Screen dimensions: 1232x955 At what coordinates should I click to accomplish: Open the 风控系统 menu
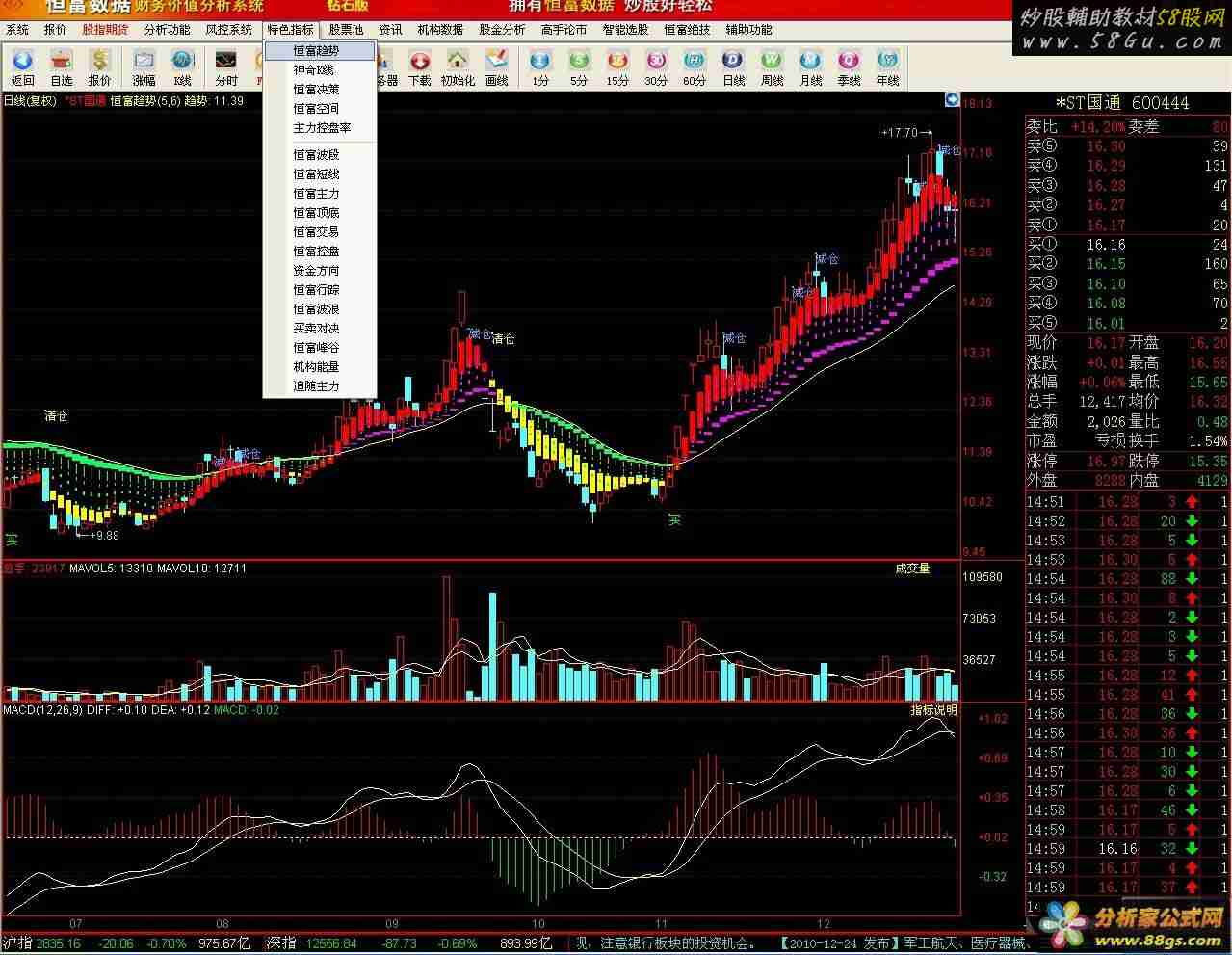[228, 30]
